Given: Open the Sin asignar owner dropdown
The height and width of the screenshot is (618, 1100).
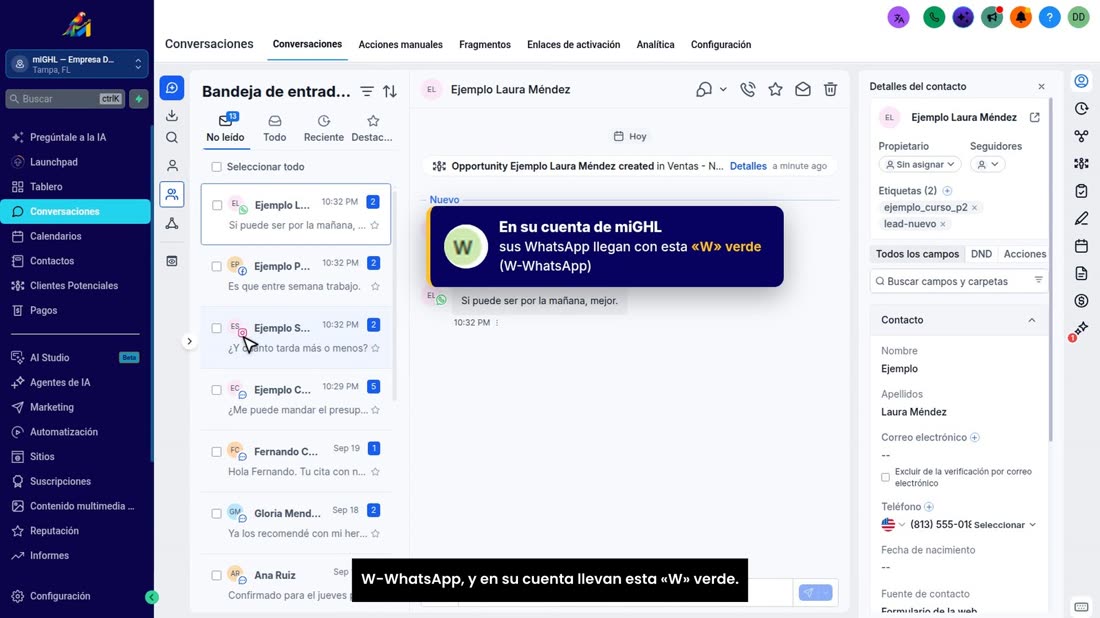Looking at the screenshot, I should (920, 164).
